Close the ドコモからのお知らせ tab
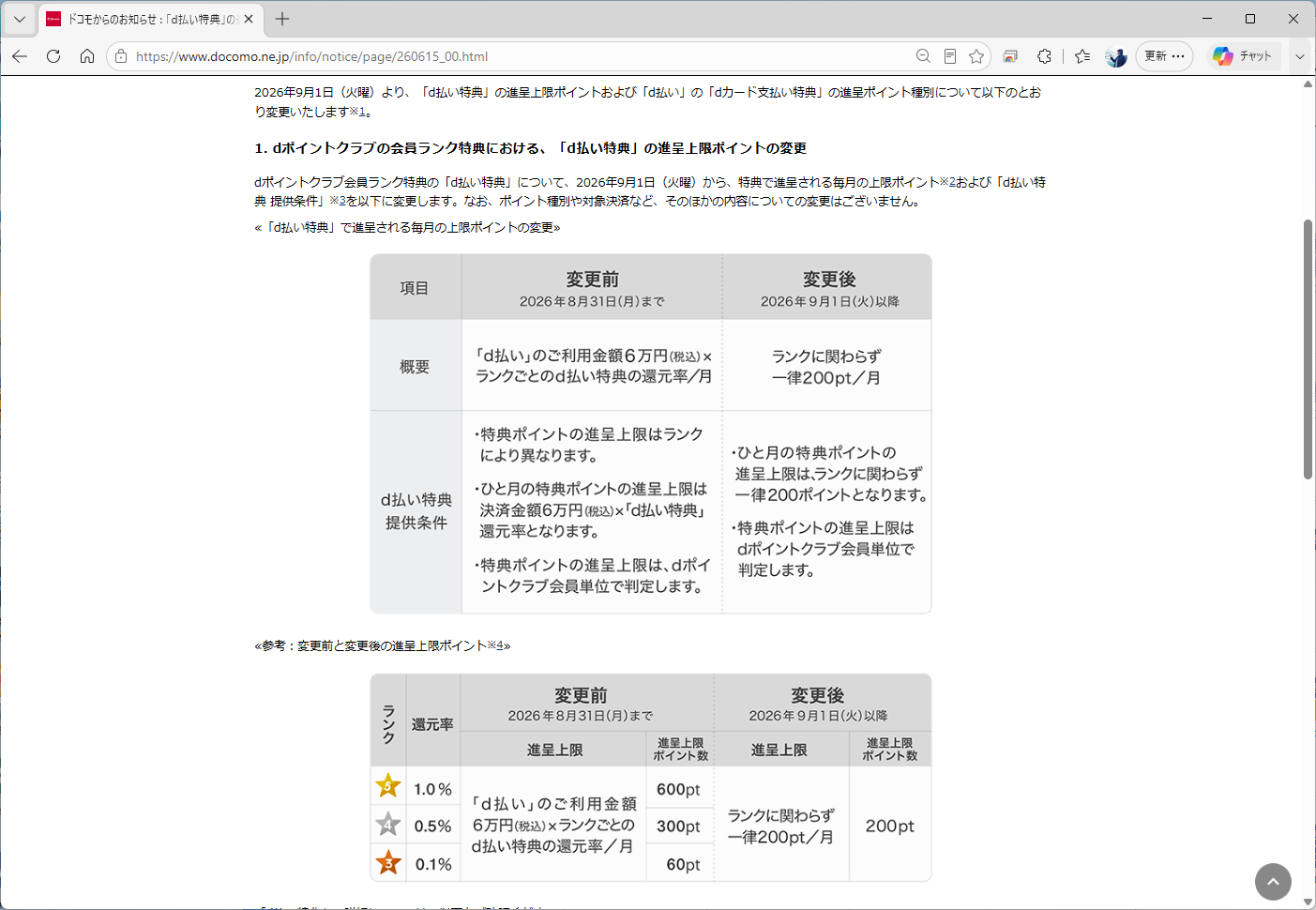Image resolution: width=1316 pixels, height=910 pixels. [249, 19]
